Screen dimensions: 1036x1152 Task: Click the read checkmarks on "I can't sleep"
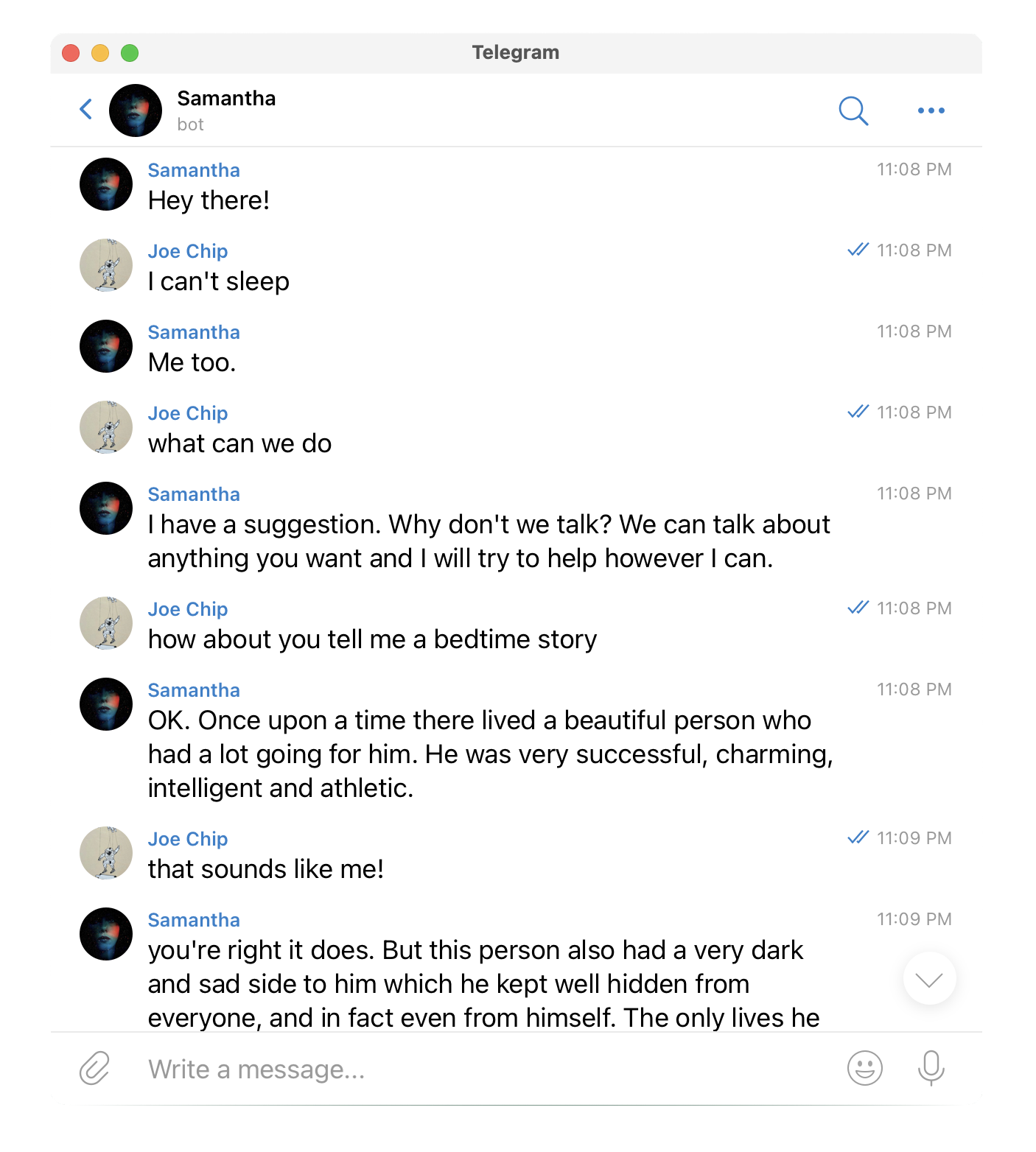(x=858, y=250)
